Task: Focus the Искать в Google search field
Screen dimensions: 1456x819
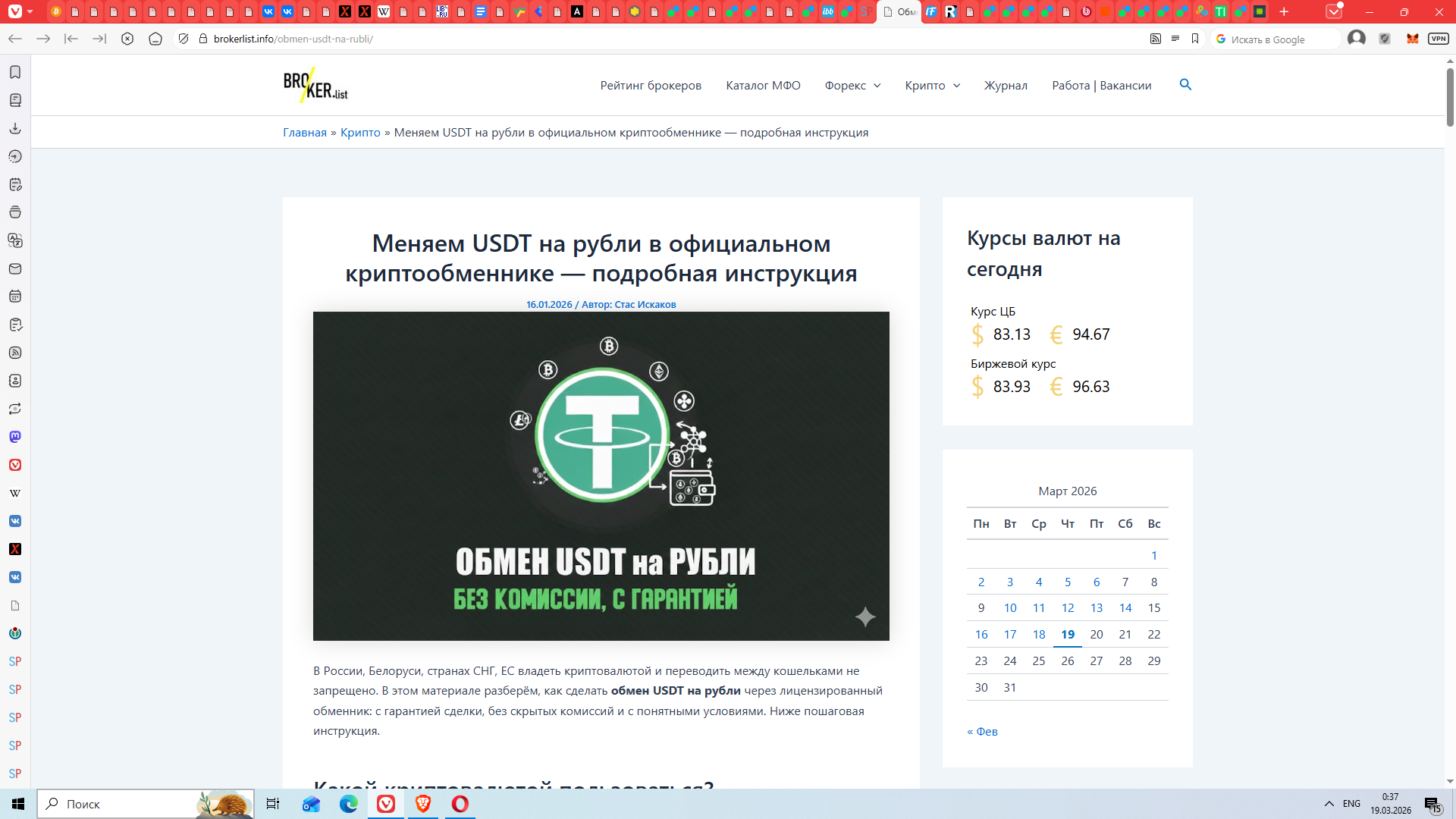Action: [1282, 39]
